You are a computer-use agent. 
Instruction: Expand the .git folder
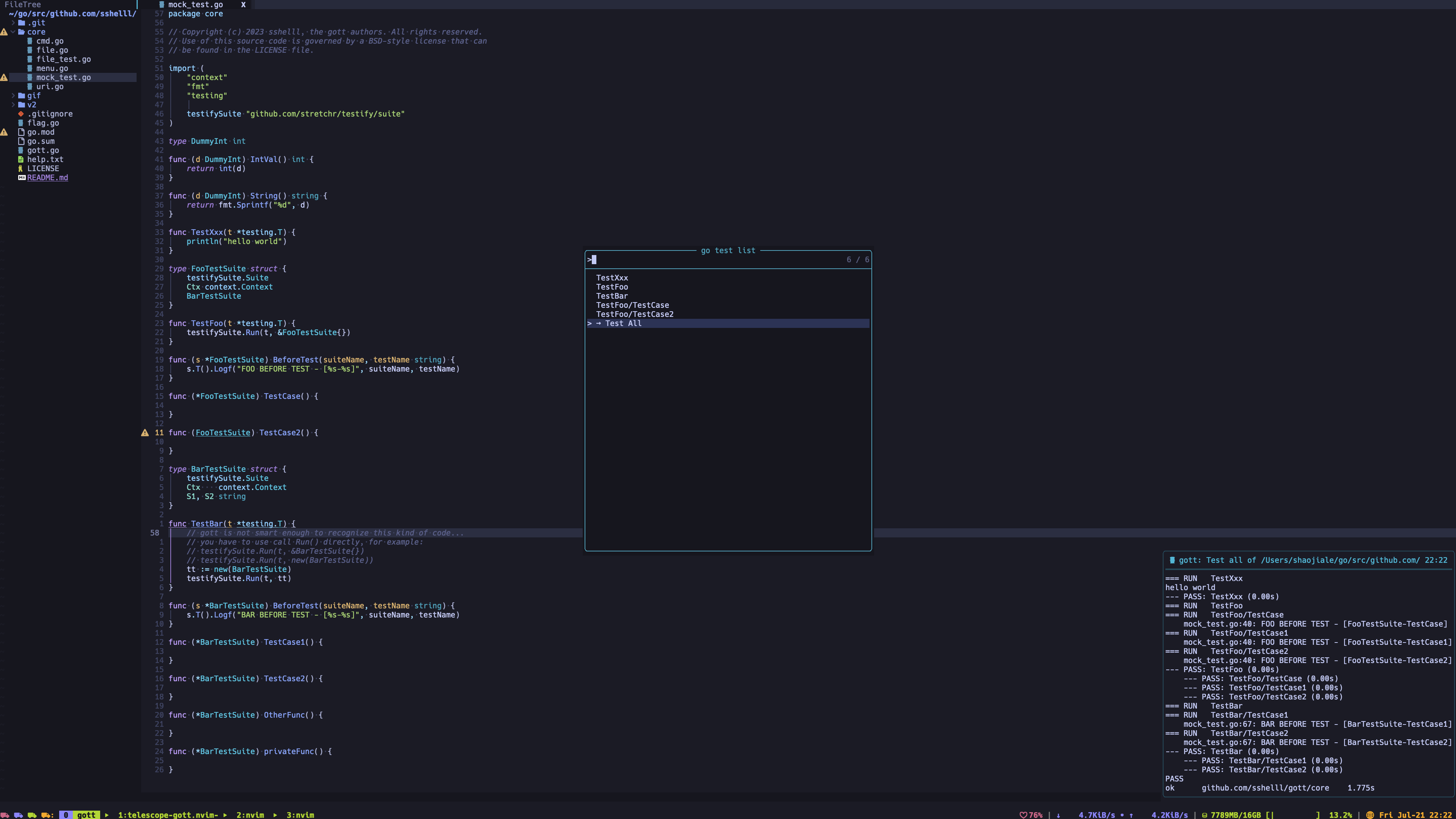(x=13, y=23)
